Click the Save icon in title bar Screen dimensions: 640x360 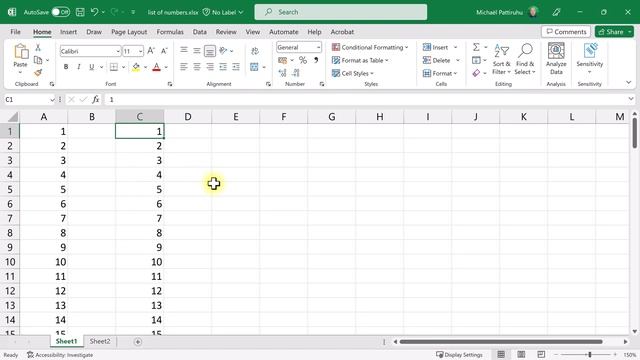80,12
